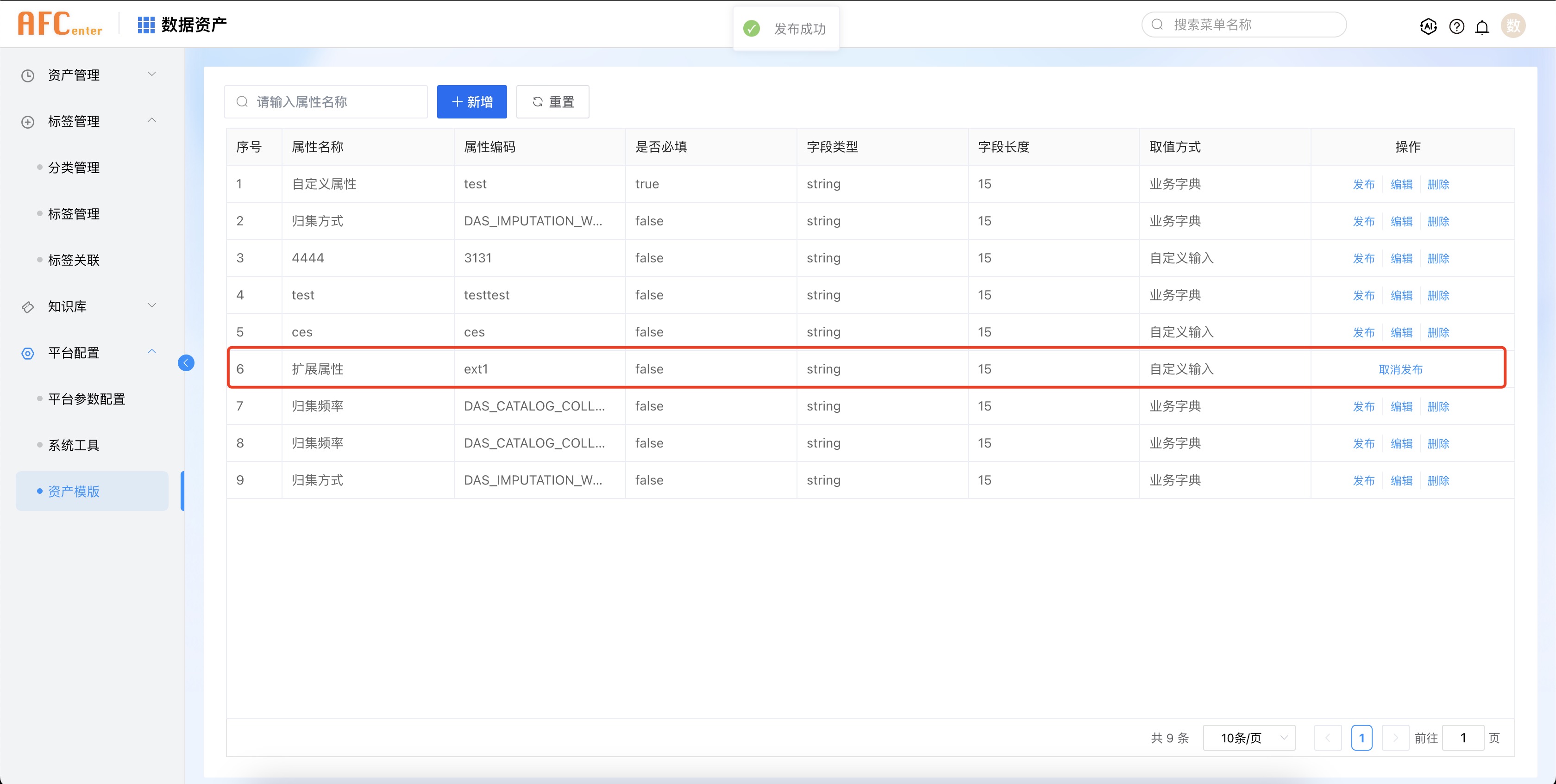Click 发布 for row 7 归集频率
This screenshot has height=784, width=1556.
pyautogui.click(x=1363, y=406)
